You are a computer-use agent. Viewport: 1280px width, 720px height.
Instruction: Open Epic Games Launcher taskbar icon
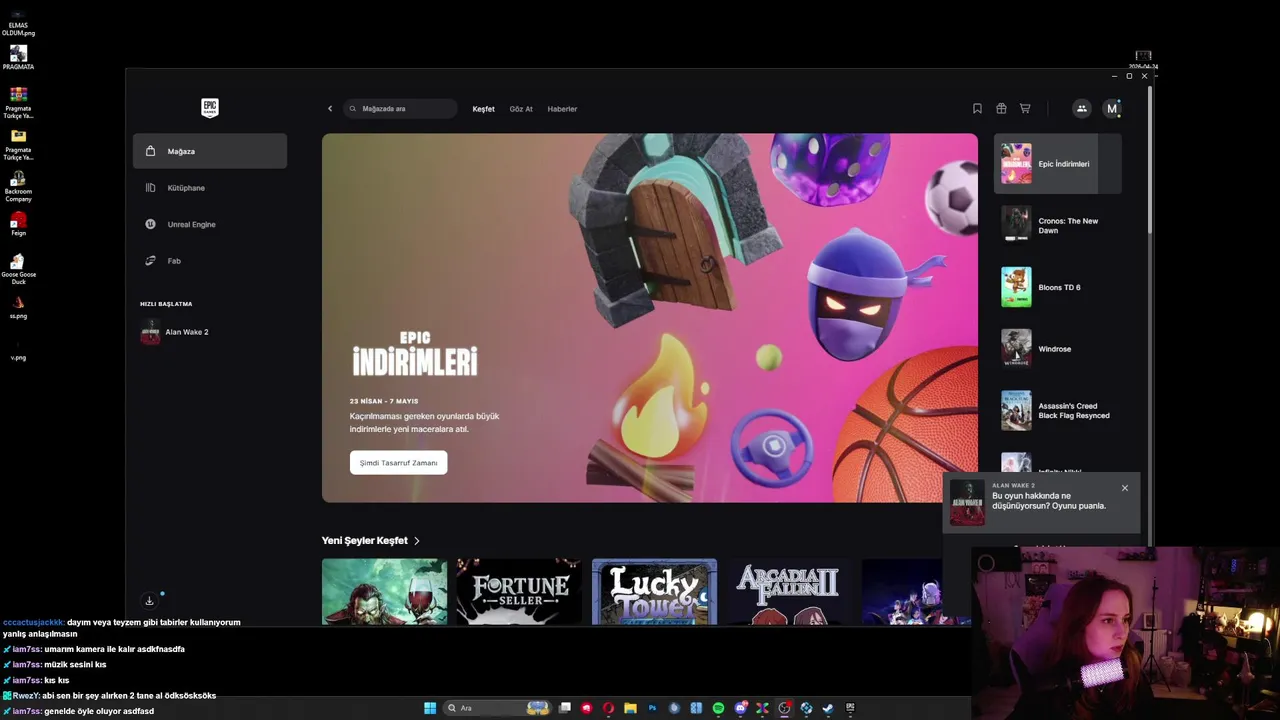click(850, 708)
